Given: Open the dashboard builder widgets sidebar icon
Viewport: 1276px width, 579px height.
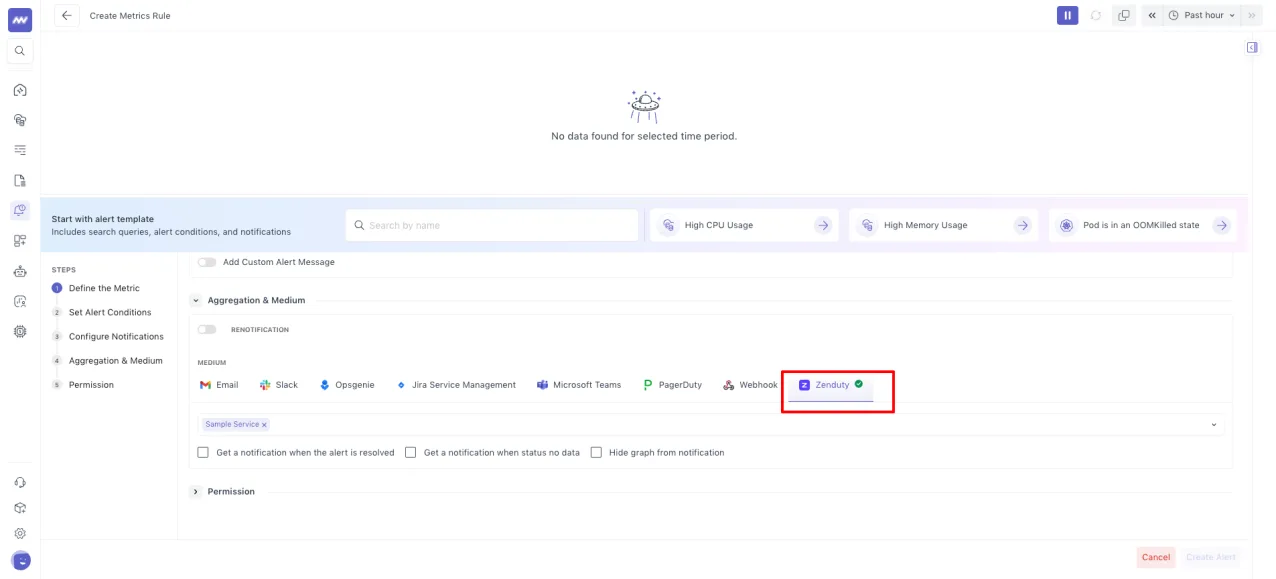Looking at the screenshot, I should coord(20,241).
